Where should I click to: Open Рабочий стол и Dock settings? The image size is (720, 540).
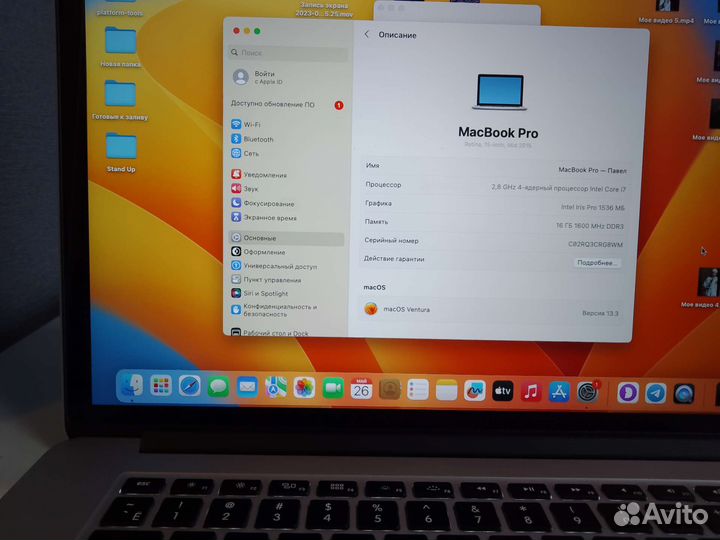pyautogui.click(x=270, y=332)
